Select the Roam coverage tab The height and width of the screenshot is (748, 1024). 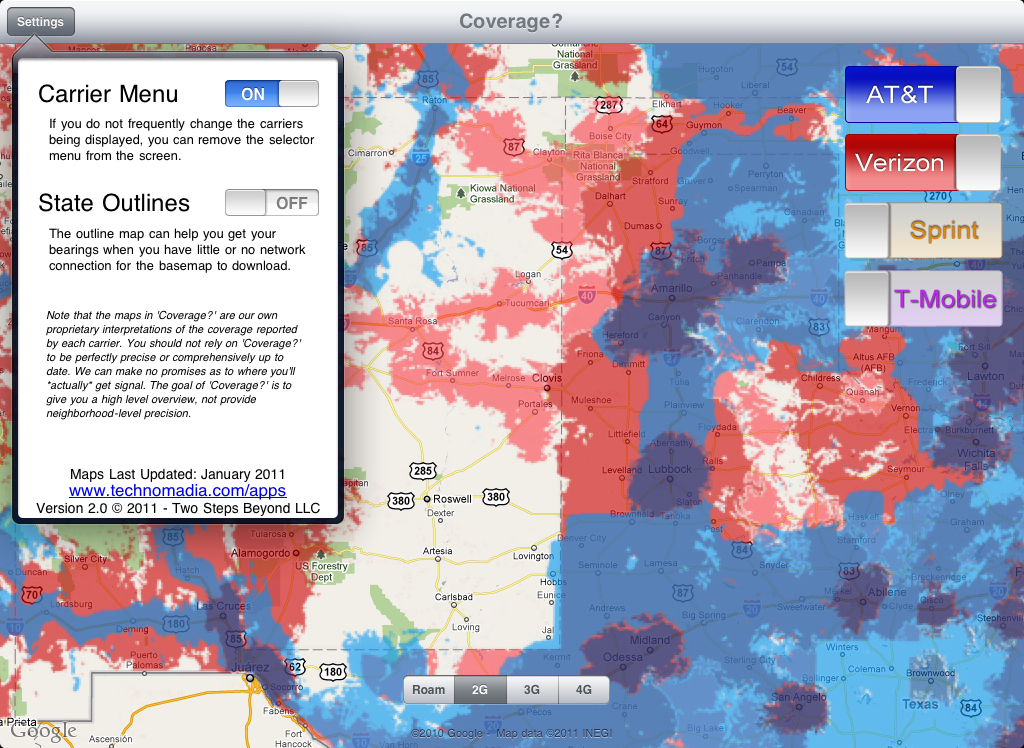coord(429,689)
